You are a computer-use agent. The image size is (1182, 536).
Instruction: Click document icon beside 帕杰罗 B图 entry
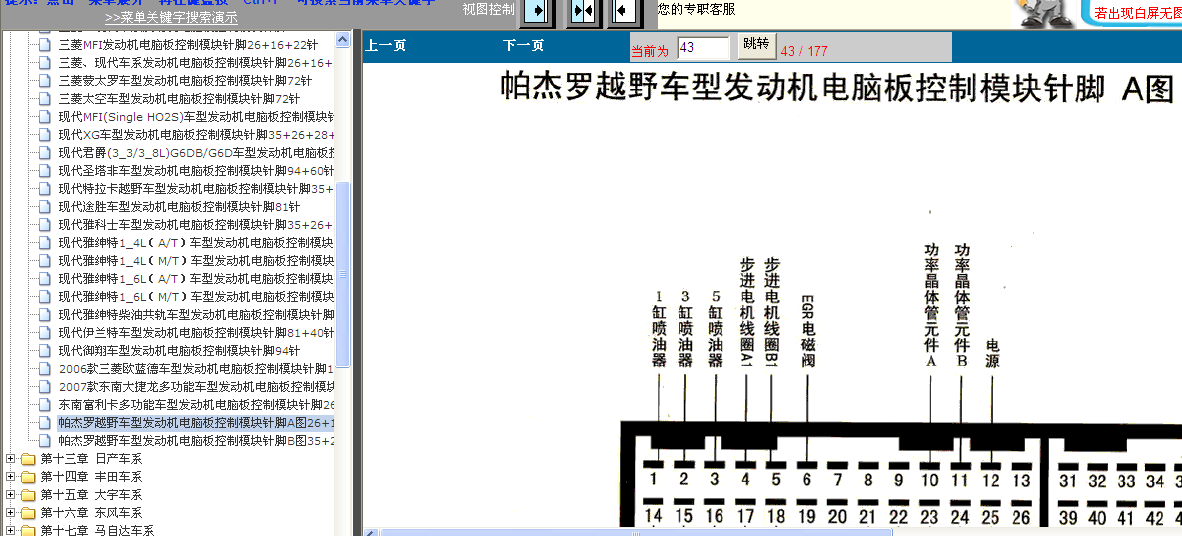pyautogui.click(x=46, y=440)
